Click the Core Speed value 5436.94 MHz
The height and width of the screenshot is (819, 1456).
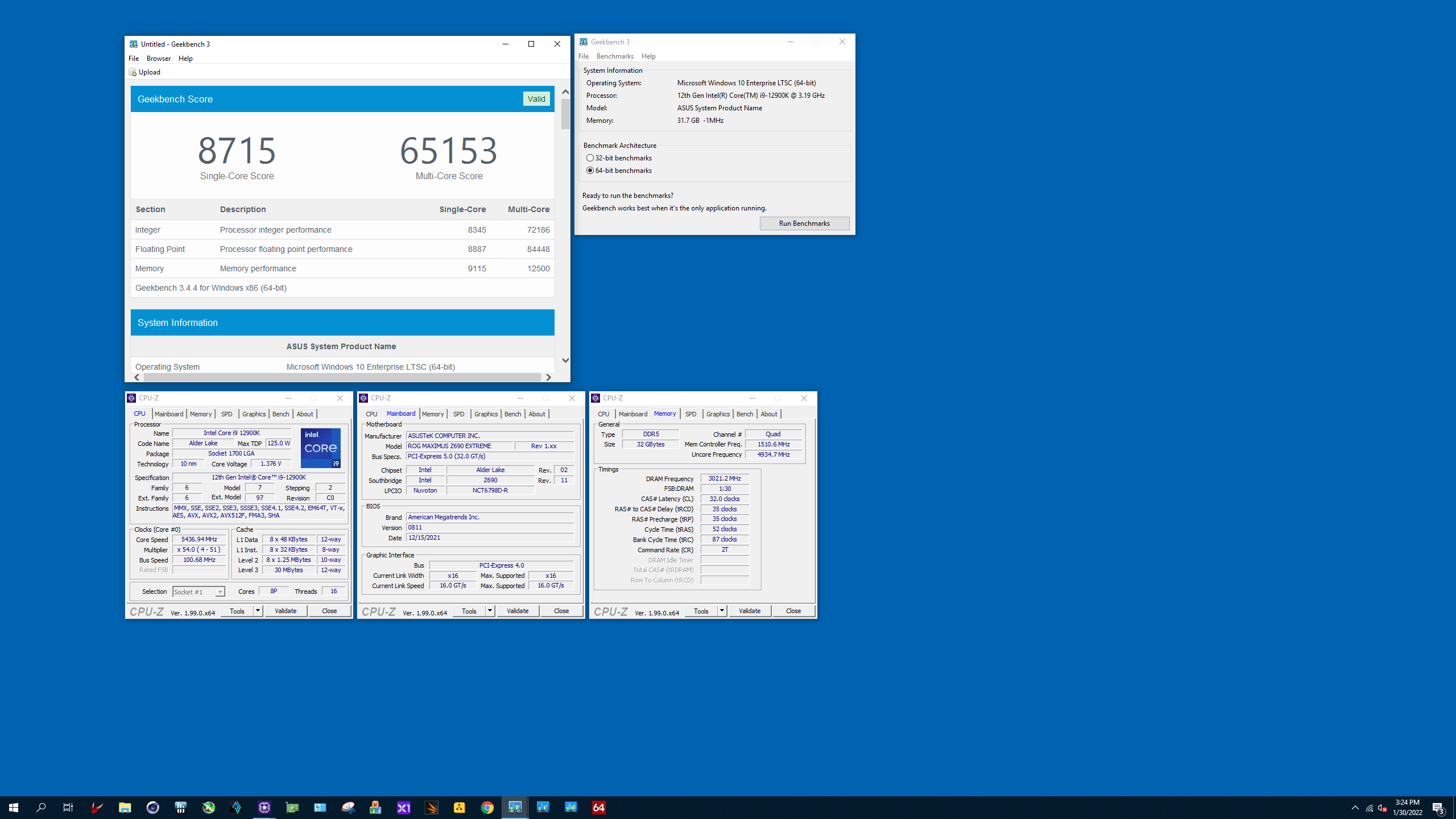(x=199, y=540)
